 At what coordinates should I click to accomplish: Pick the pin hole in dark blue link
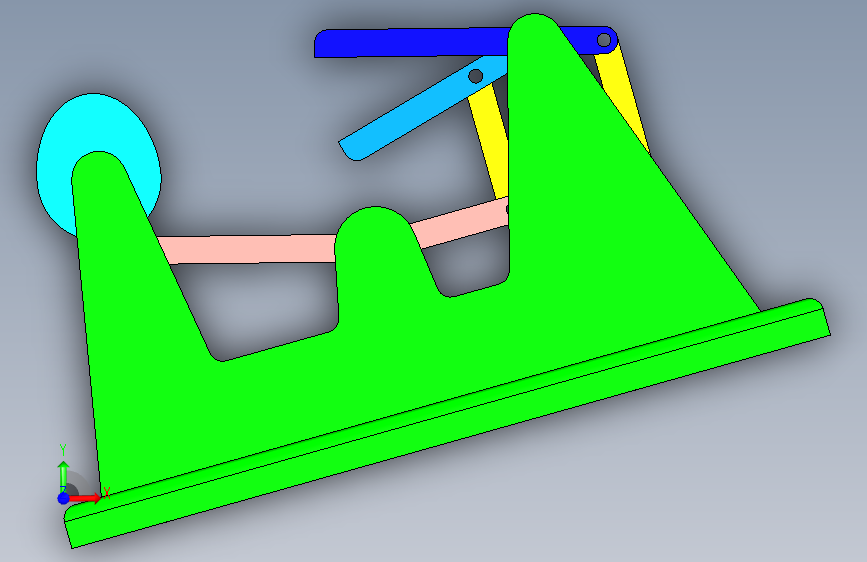(604, 40)
